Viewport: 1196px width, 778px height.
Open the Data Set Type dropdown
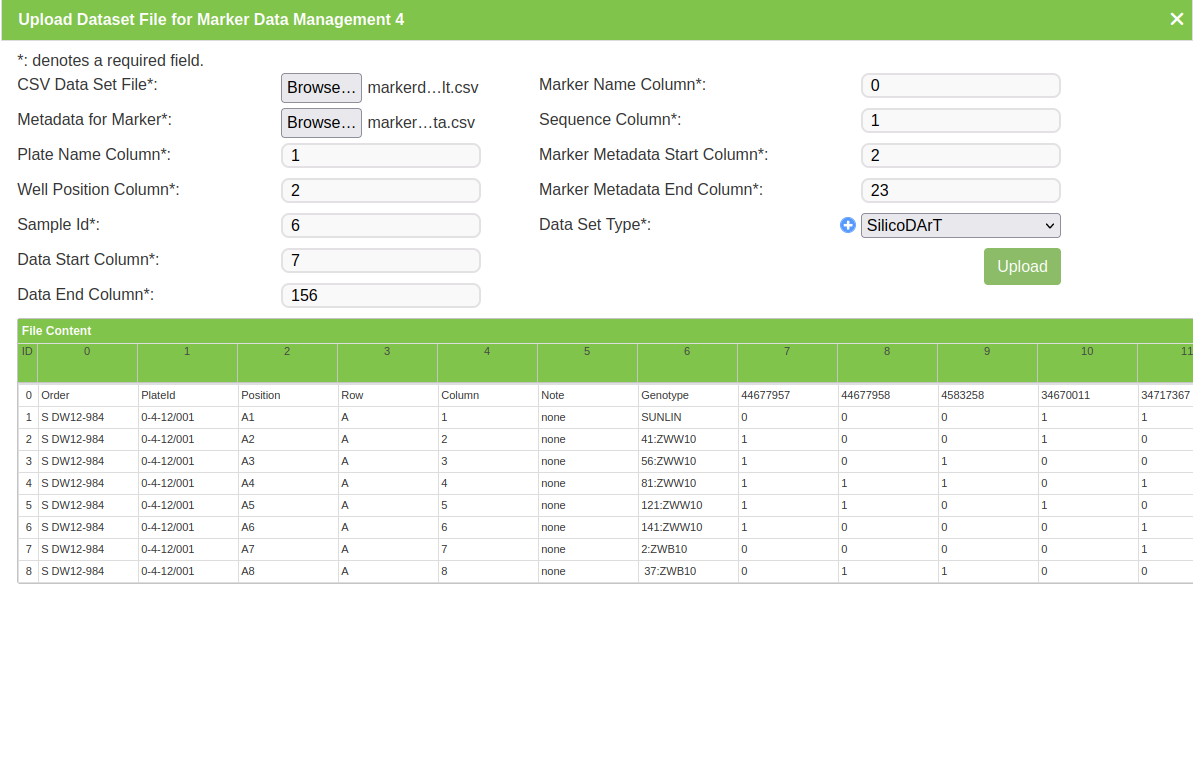pyautogui.click(x=960, y=226)
